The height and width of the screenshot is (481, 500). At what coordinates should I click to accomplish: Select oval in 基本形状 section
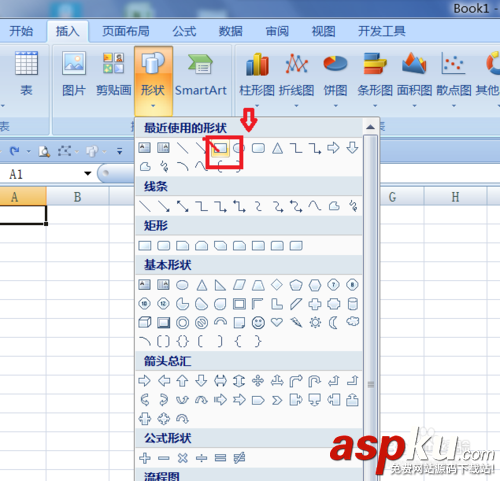pyautogui.click(x=182, y=285)
